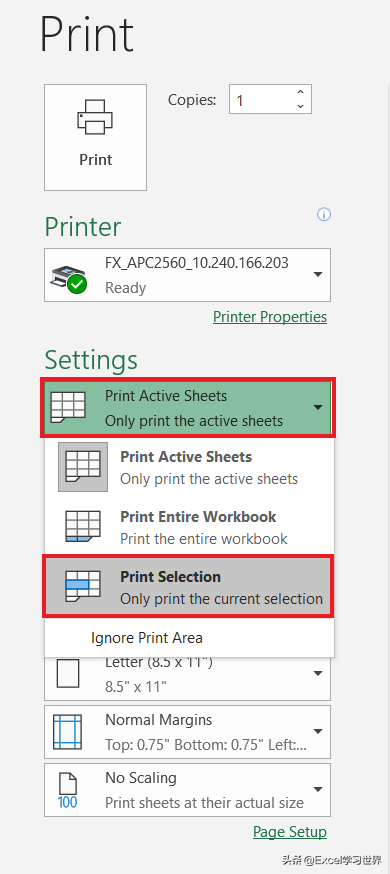Decrease copies with the down arrow

pyautogui.click(x=301, y=106)
